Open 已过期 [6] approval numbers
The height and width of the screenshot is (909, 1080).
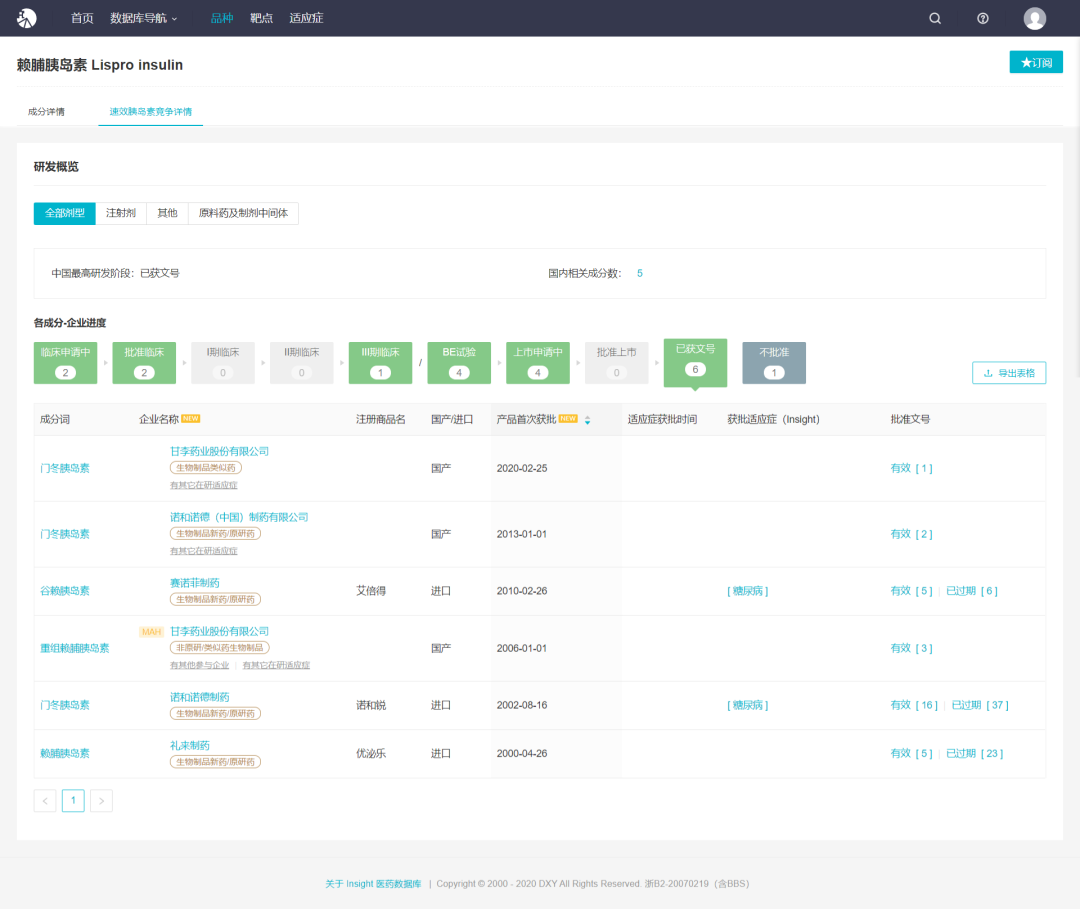pyautogui.click(x=971, y=591)
